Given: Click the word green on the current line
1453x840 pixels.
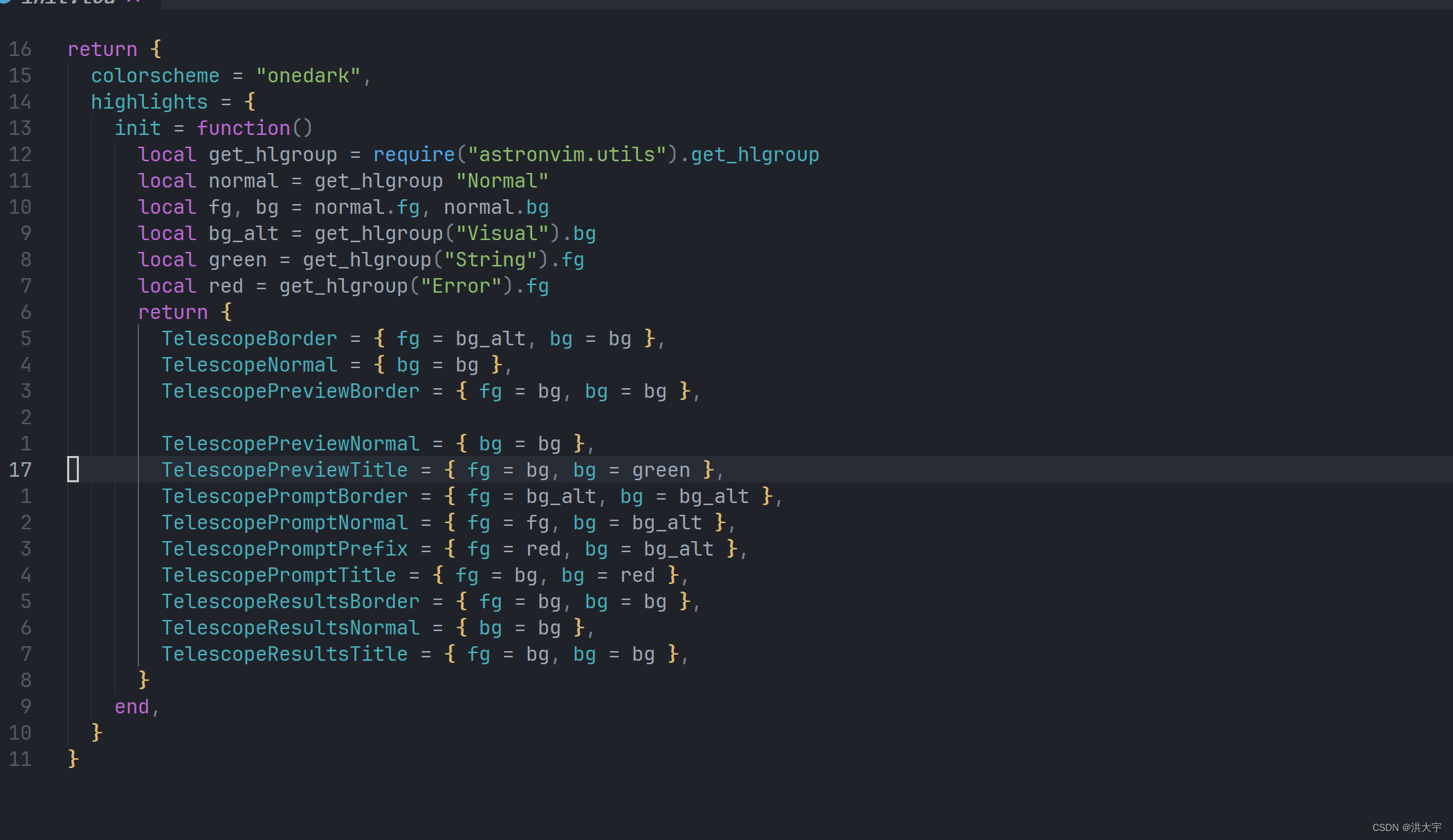Looking at the screenshot, I should pyautogui.click(x=661, y=470).
